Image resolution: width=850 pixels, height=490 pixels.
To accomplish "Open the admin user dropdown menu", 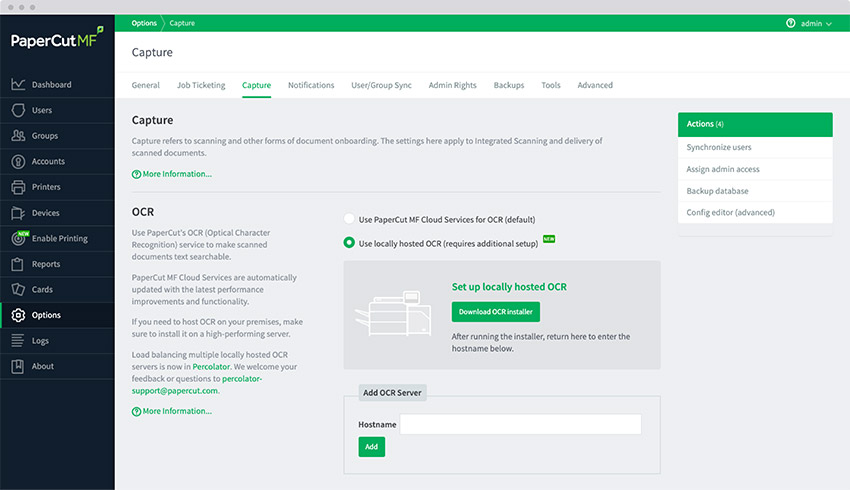I will pos(816,23).
